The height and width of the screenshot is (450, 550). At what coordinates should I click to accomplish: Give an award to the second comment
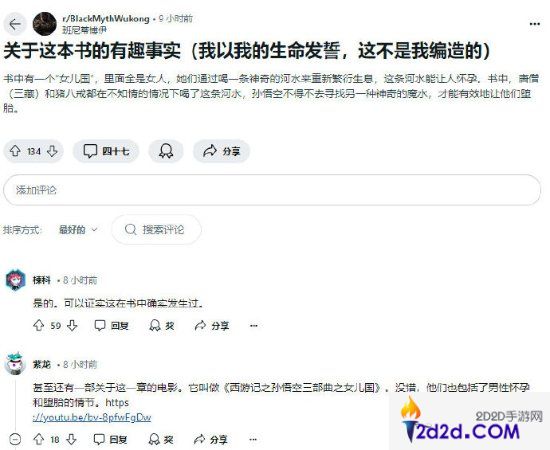[x=161, y=439]
